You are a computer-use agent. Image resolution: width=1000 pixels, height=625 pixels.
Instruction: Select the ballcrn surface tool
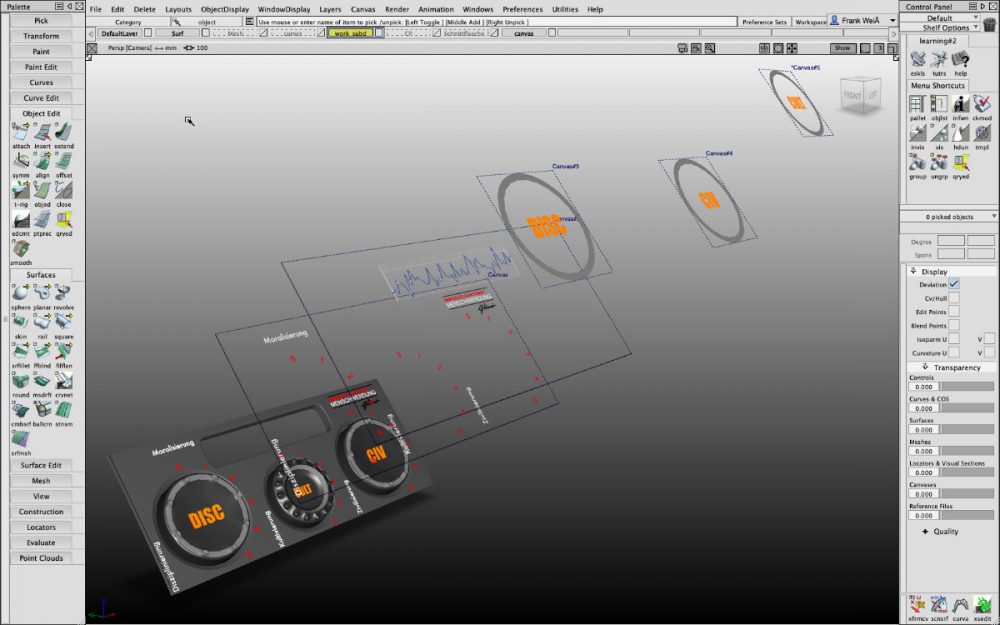pyautogui.click(x=42, y=409)
